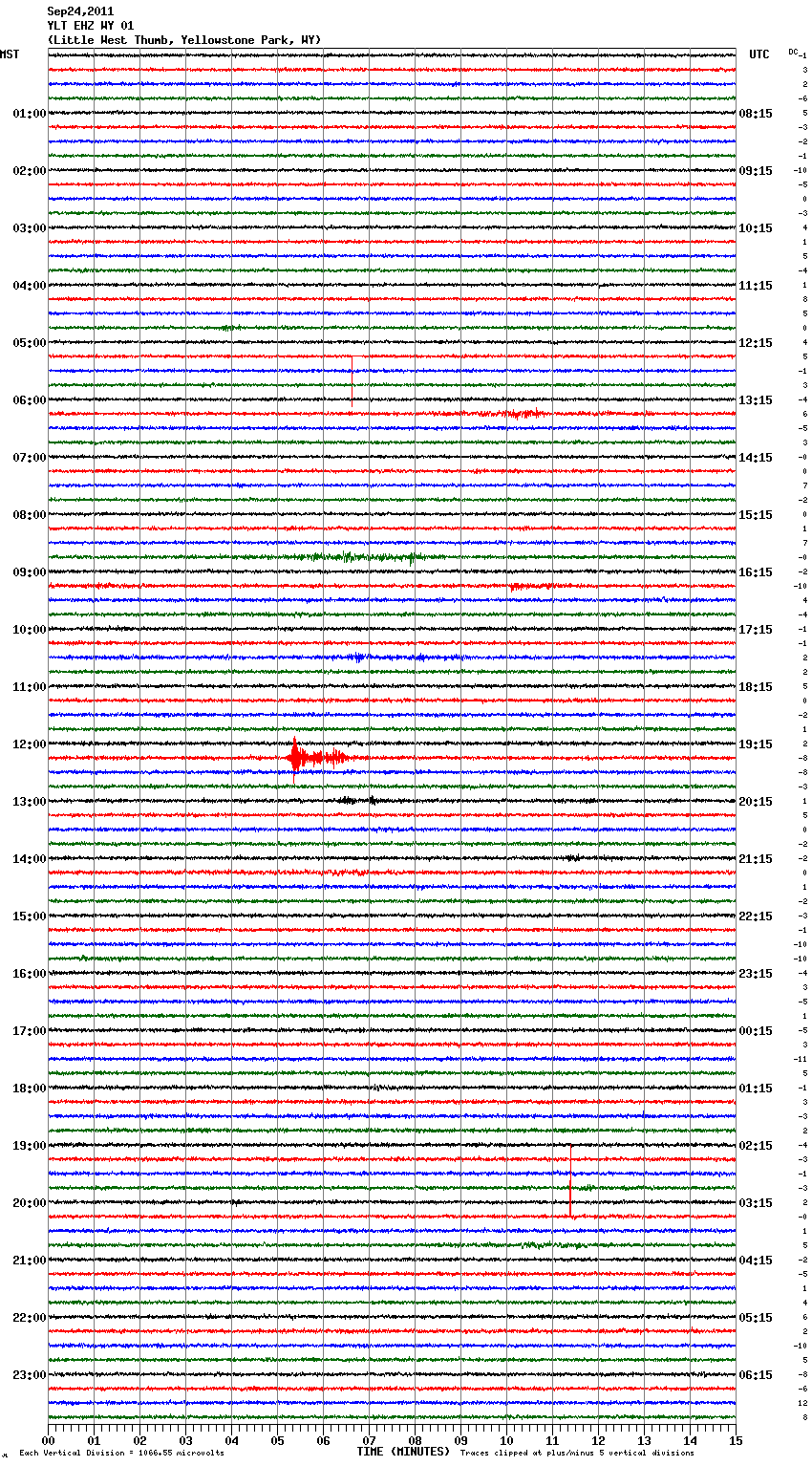The image size is (812, 1466).
Task: Select the MST timezone header
Action: coord(10,54)
